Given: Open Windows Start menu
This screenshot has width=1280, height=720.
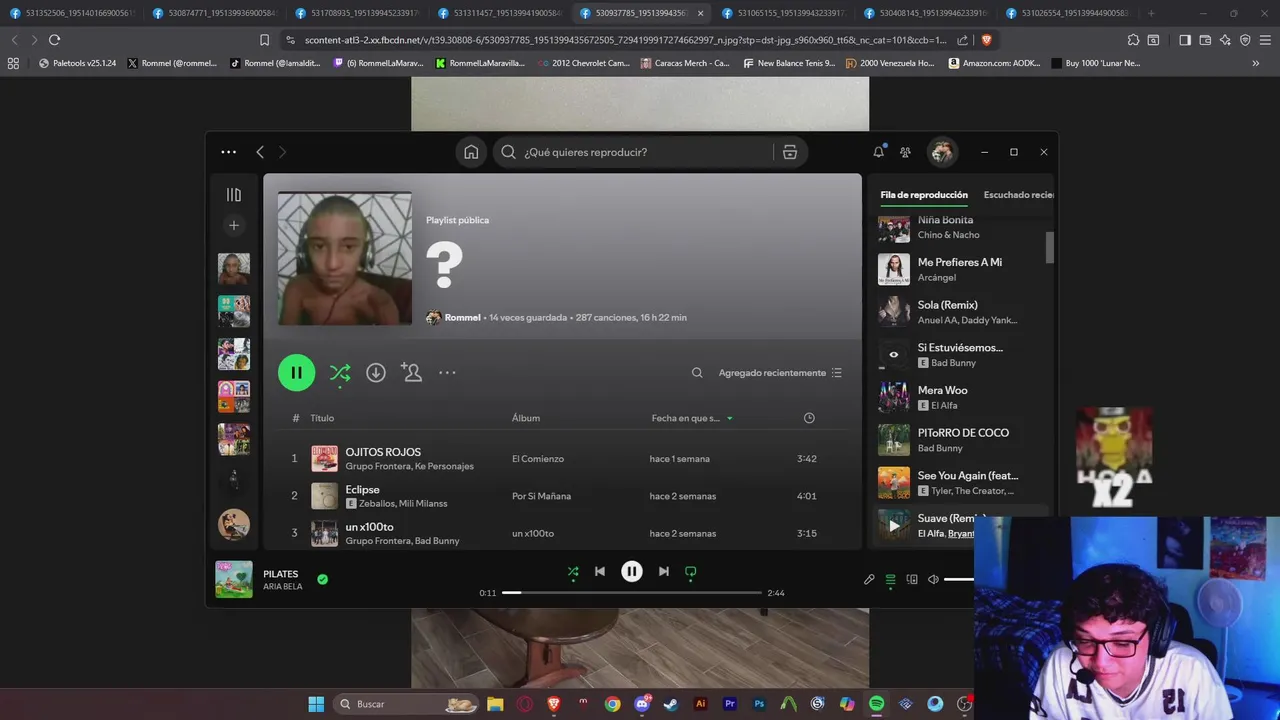Looking at the screenshot, I should pyautogui.click(x=316, y=704).
